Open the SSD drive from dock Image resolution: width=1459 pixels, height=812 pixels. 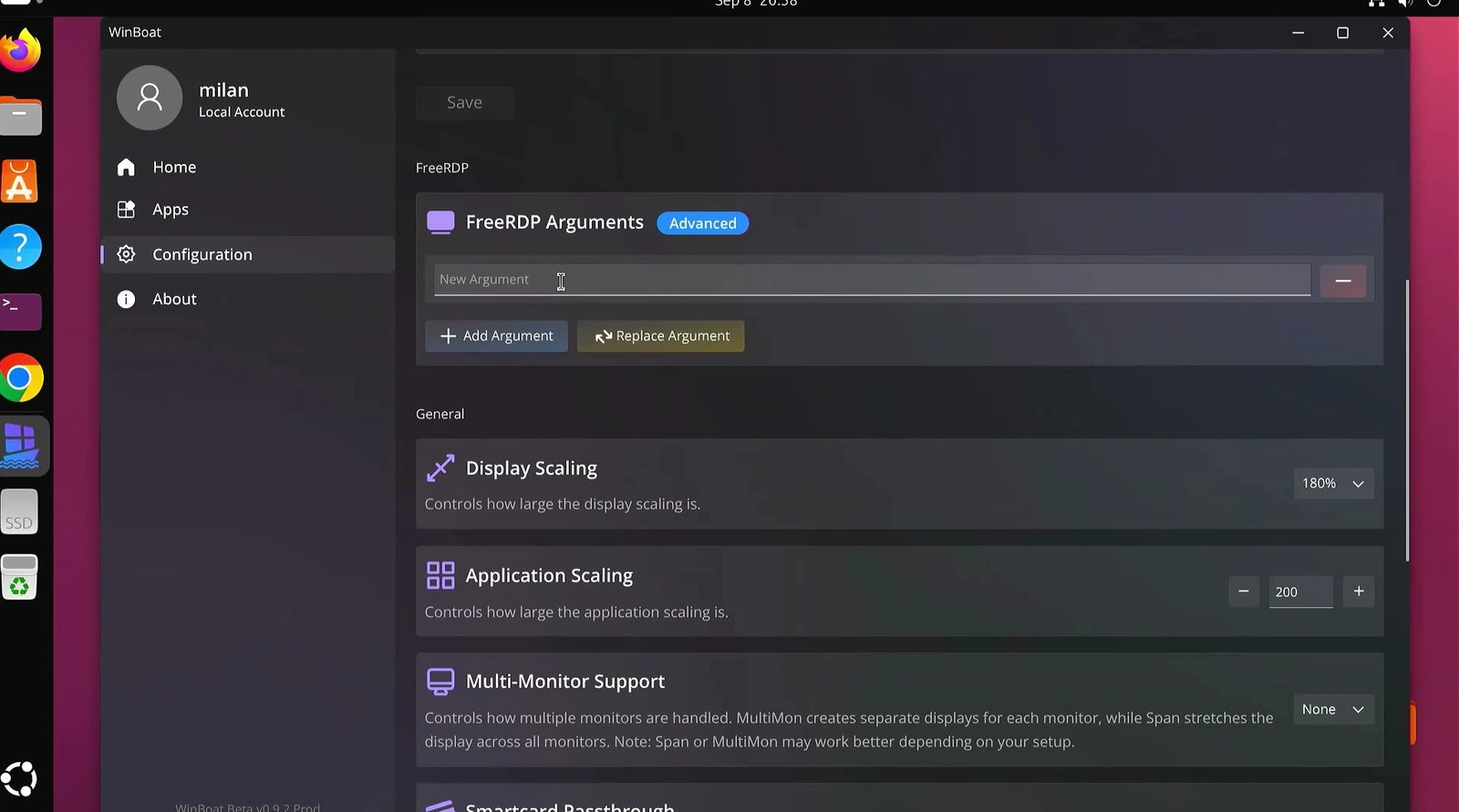click(20, 511)
